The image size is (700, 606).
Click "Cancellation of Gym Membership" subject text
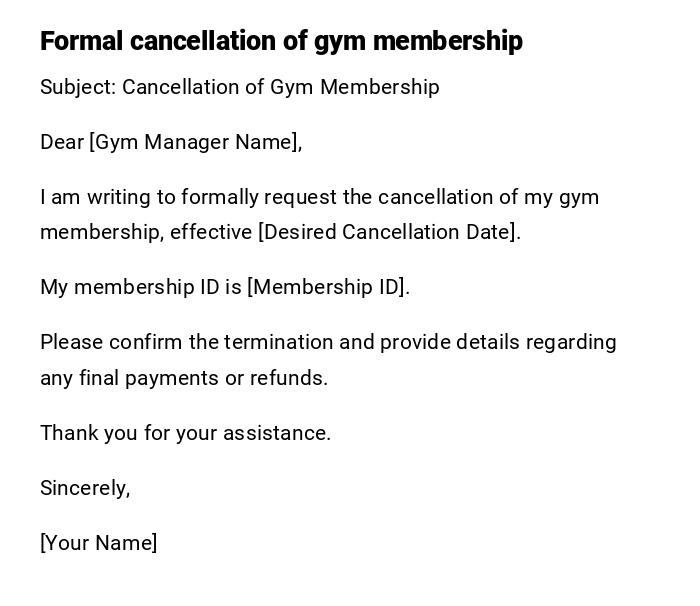click(x=281, y=87)
